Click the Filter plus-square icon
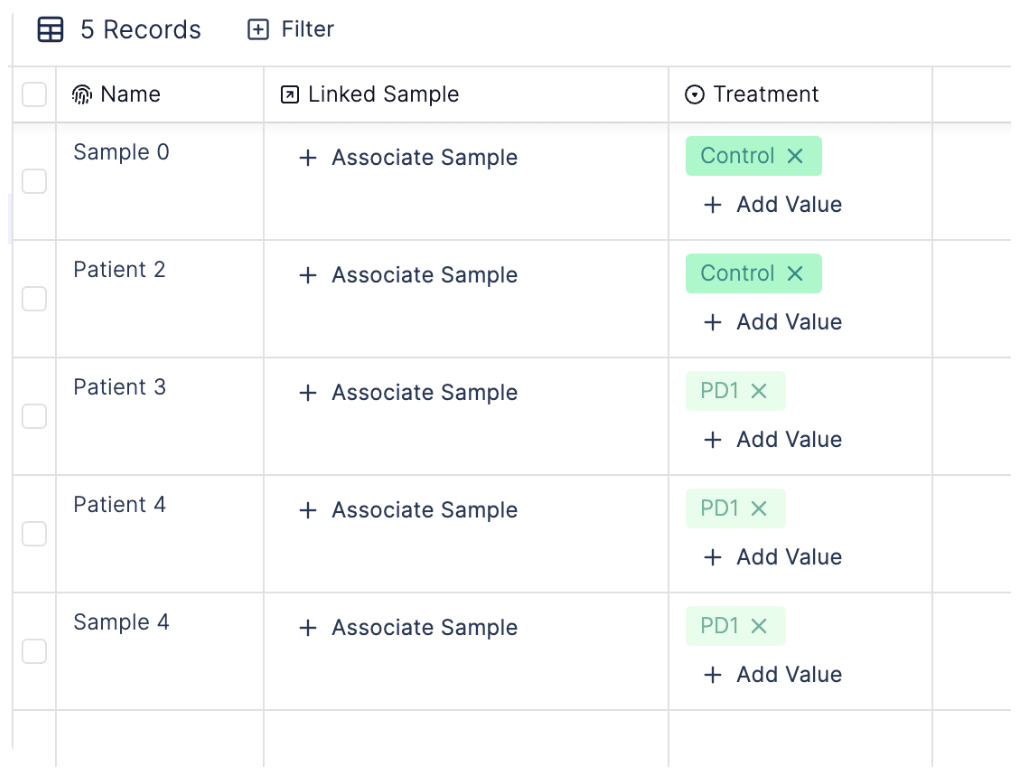The height and width of the screenshot is (782, 1022). pyautogui.click(x=258, y=29)
